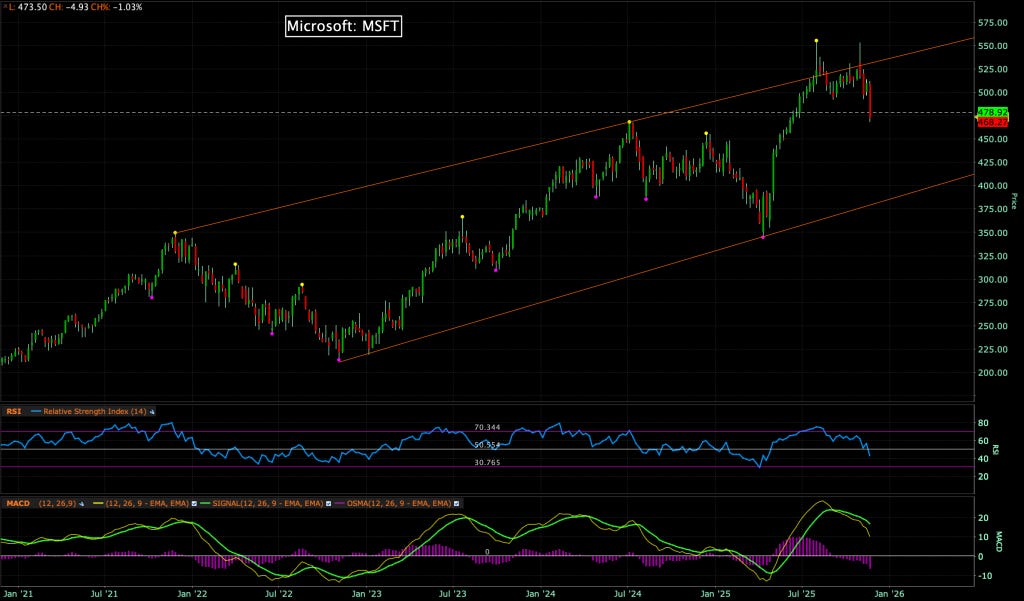The image size is (1024, 601).
Task: Click the L: 473.50 price readout
Action: (x=30, y=5)
